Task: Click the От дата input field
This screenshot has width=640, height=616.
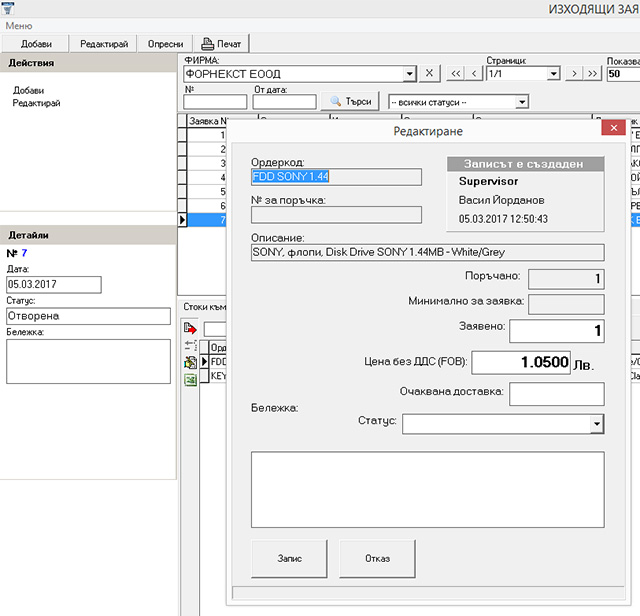Action: click(284, 102)
